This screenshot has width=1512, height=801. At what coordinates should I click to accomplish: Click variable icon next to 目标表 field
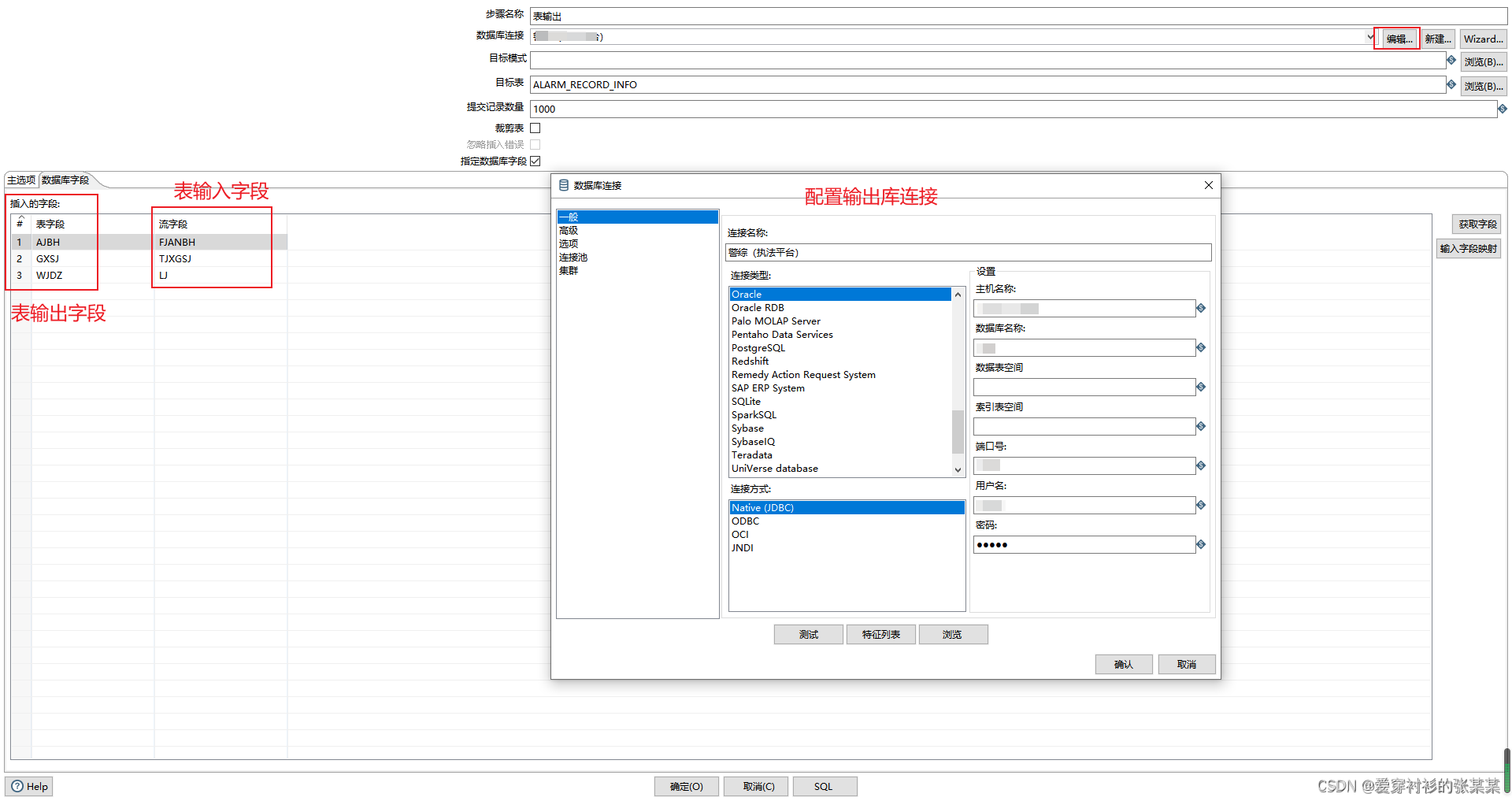click(x=1451, y=84)
